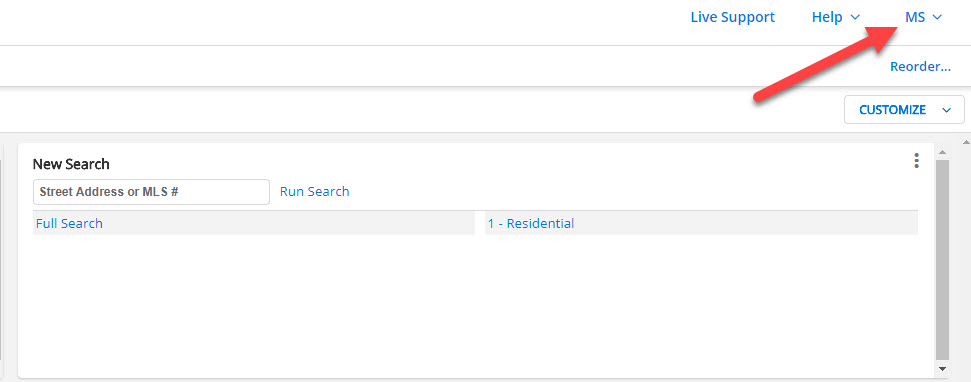Image resolution: width=971 pixels, height=382 pixels.
Task: Click the chevron arrow next to Help
Action: pyautogui.click(x=855, y=17)
